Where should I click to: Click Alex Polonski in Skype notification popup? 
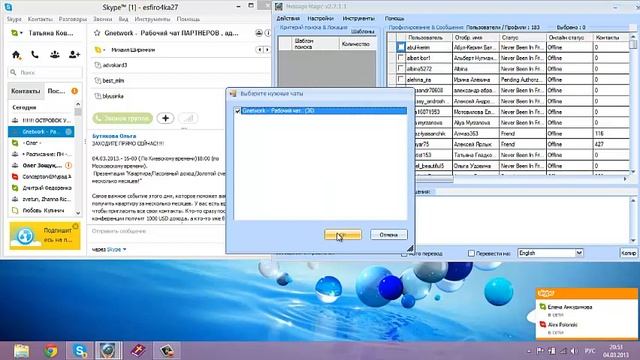pyautogui.click(x=562, y=325)
